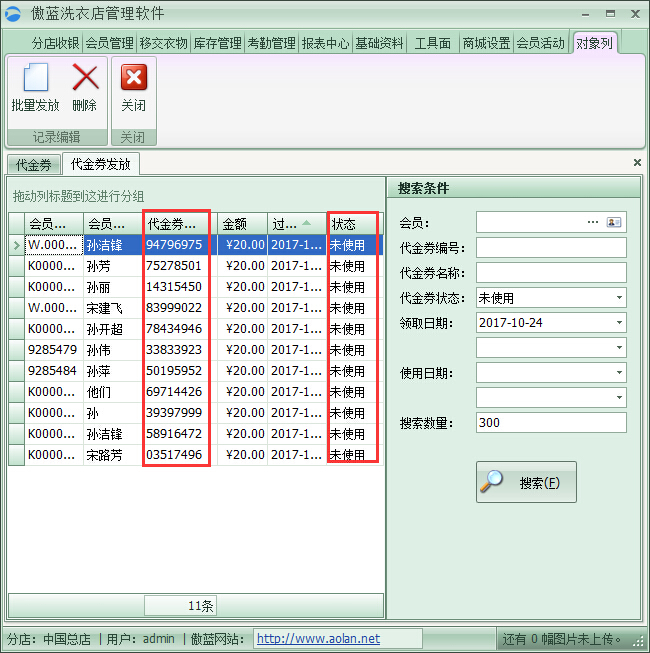Close the 代金券发放 panel with small X
The image size is (650, 653).
[637, 162]
